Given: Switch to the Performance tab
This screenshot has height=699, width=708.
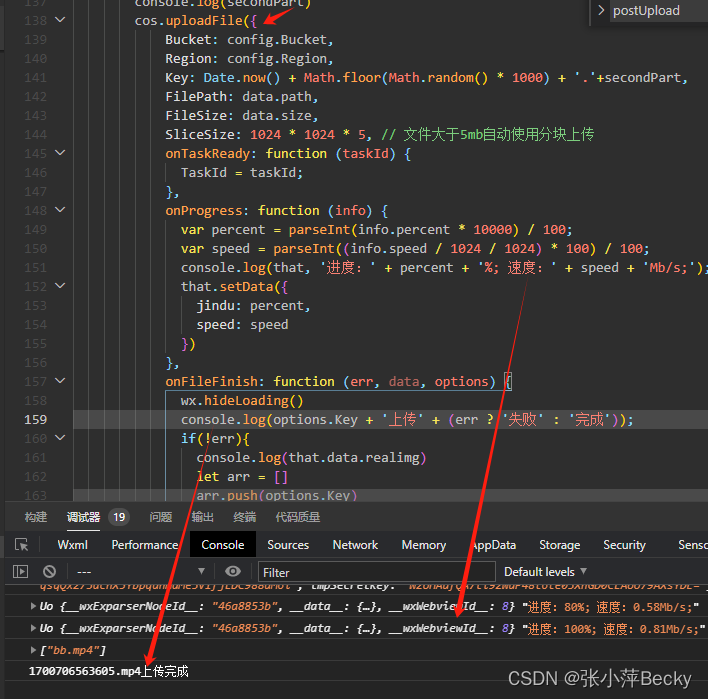Looking at the screenshot, I should pyautogui.click(x=144, y=545).
